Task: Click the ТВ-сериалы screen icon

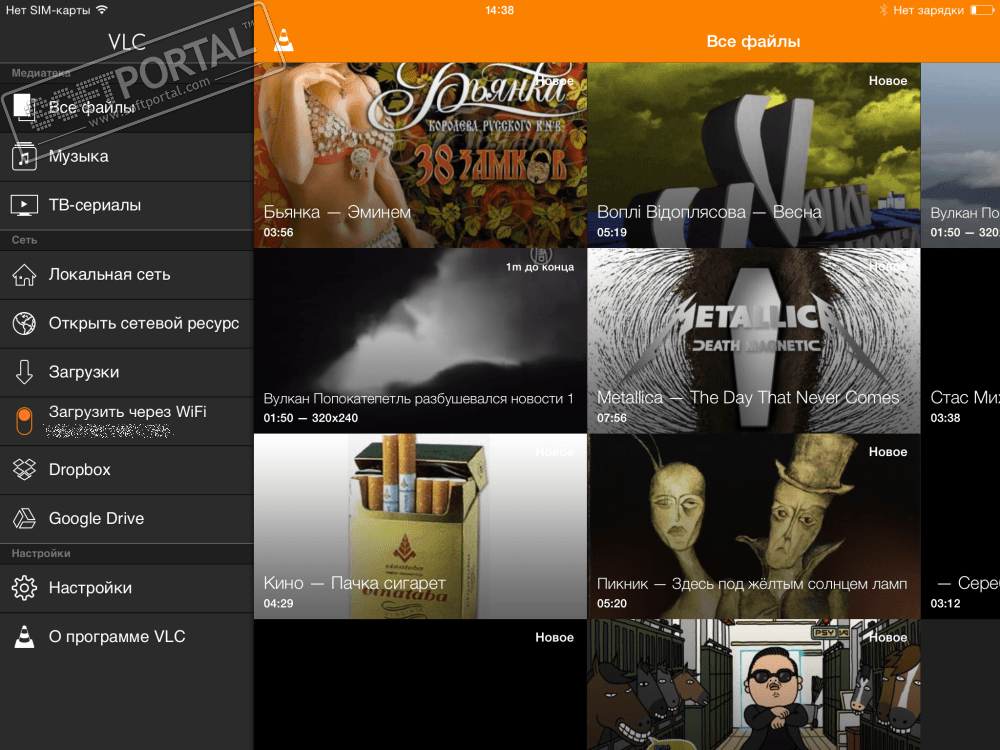Action: coord(24,205)
